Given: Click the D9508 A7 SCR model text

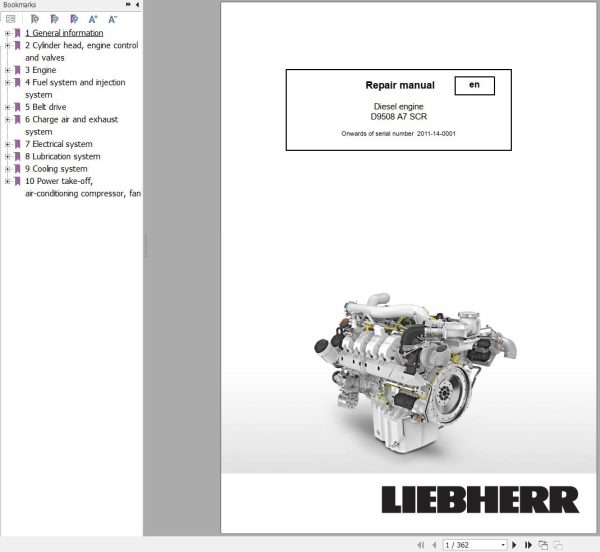Looking at the screenshot, I should pos(398,117).
